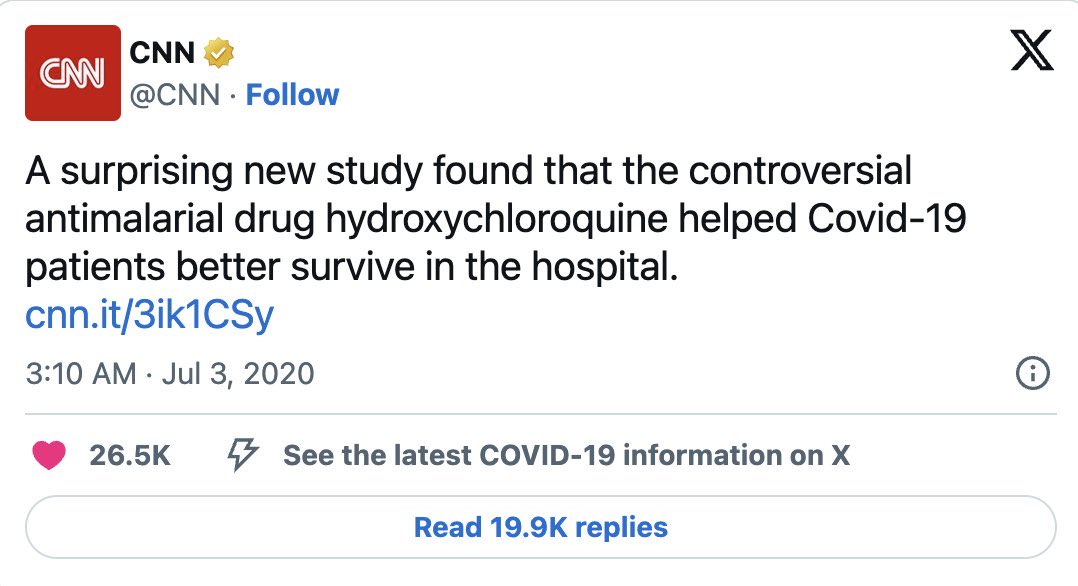Click the tweet's last line about the hospital
The width and height of the screenshot is (1078, 586).
[x=351, y=268]
